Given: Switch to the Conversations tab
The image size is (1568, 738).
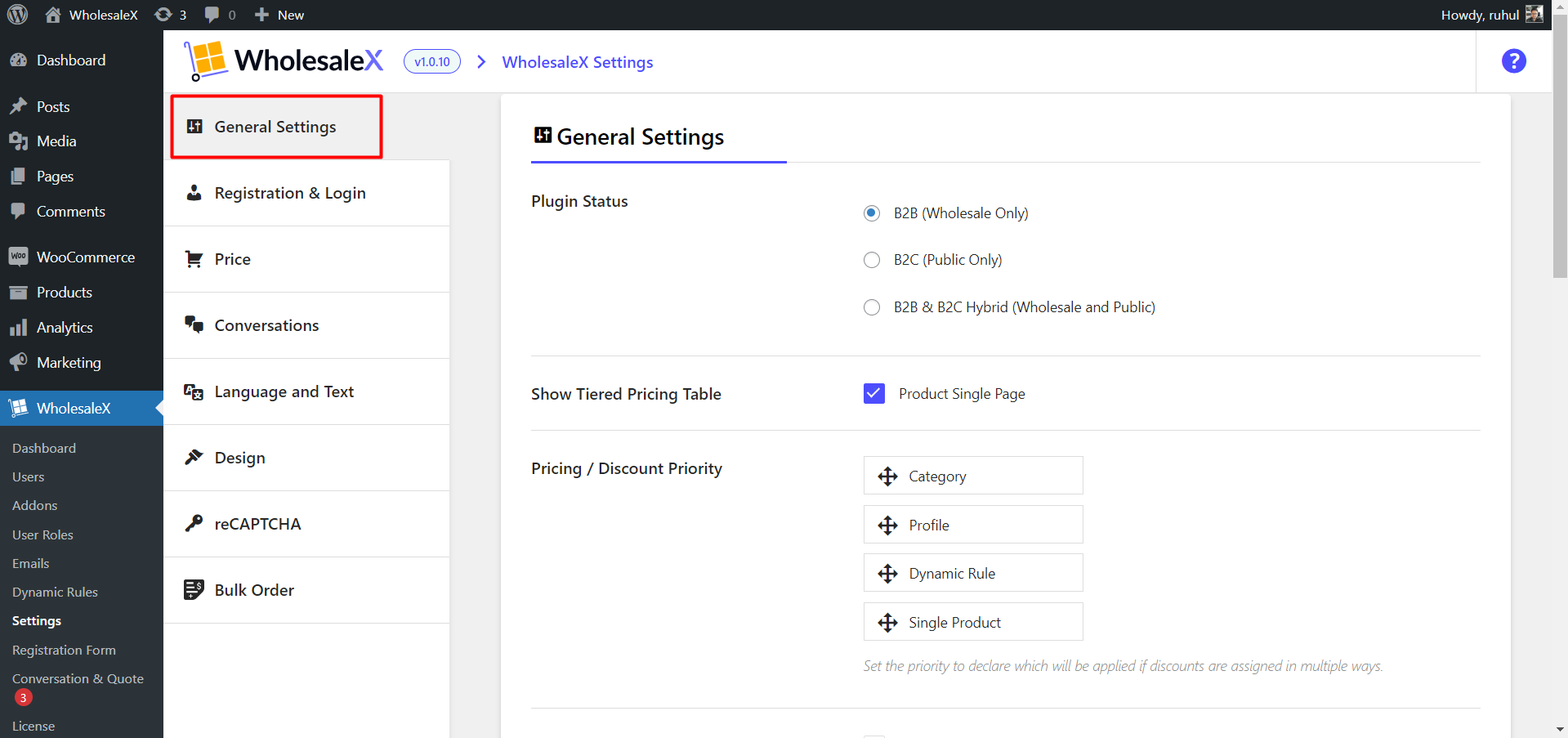Looking at the screenshot, I should pyautogui.click(x=306, y=325).
